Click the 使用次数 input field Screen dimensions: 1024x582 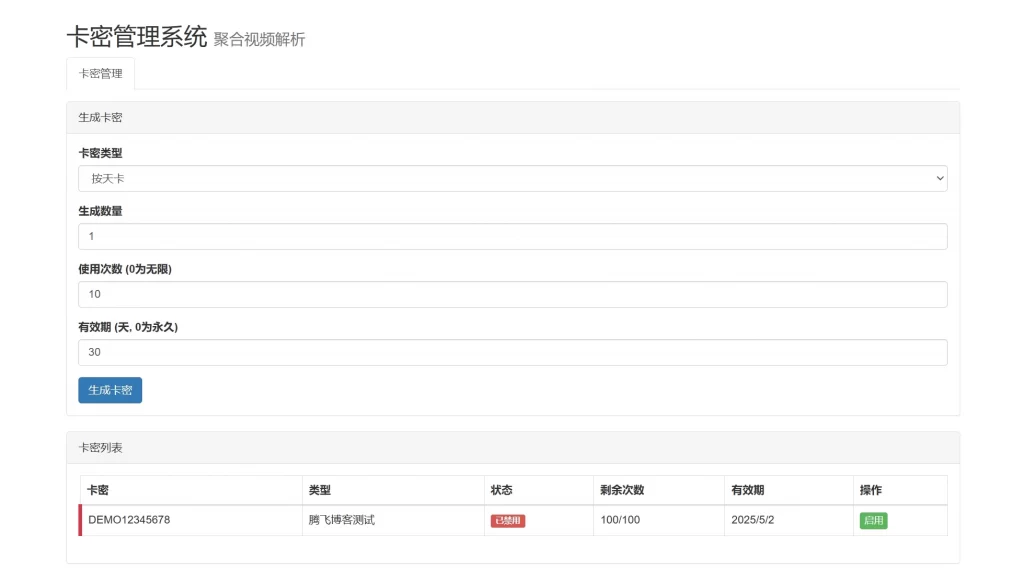click(x=512, y=294)
